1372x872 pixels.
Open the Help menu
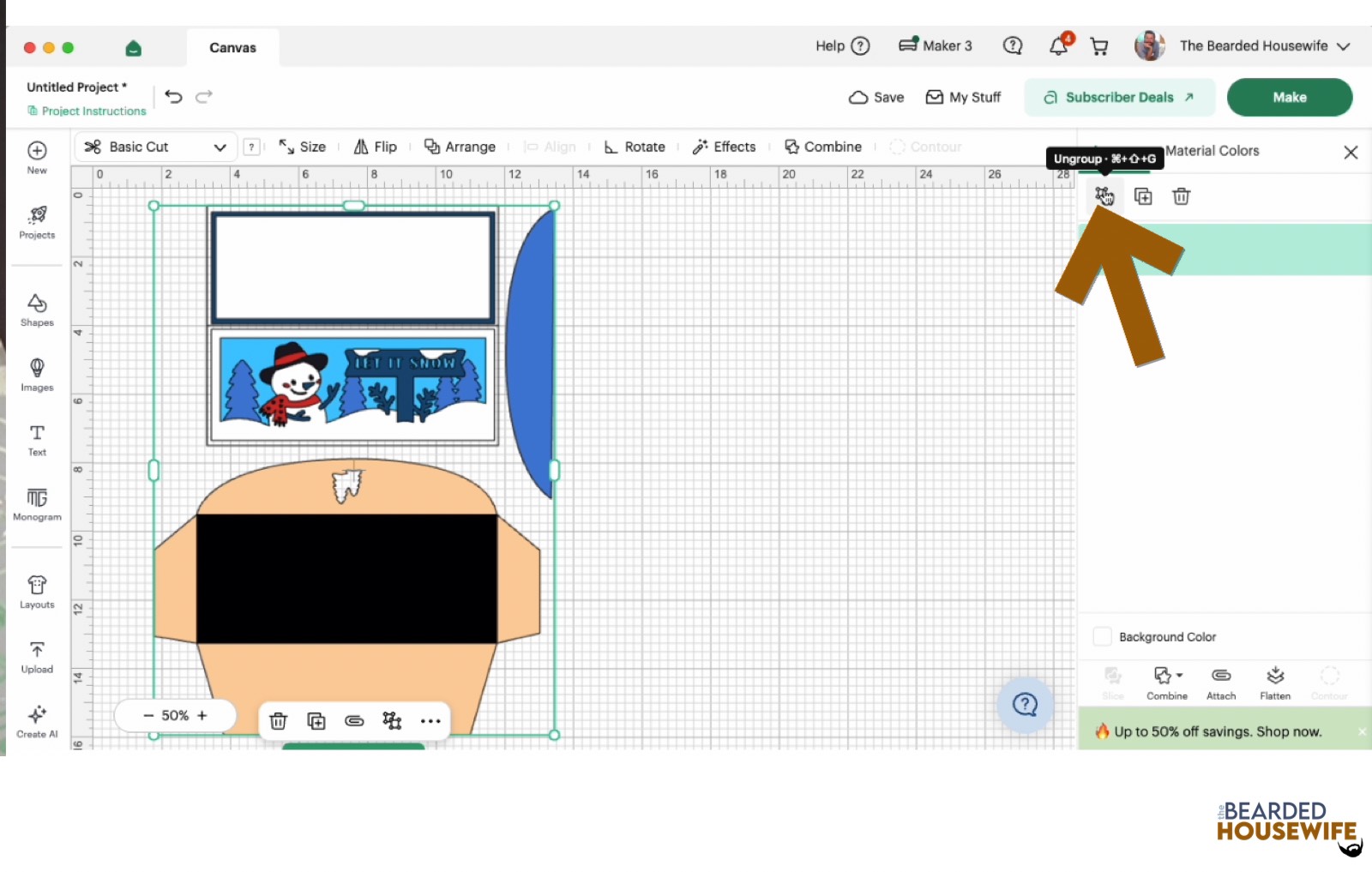pyautogui.click(x=842, y=45)
